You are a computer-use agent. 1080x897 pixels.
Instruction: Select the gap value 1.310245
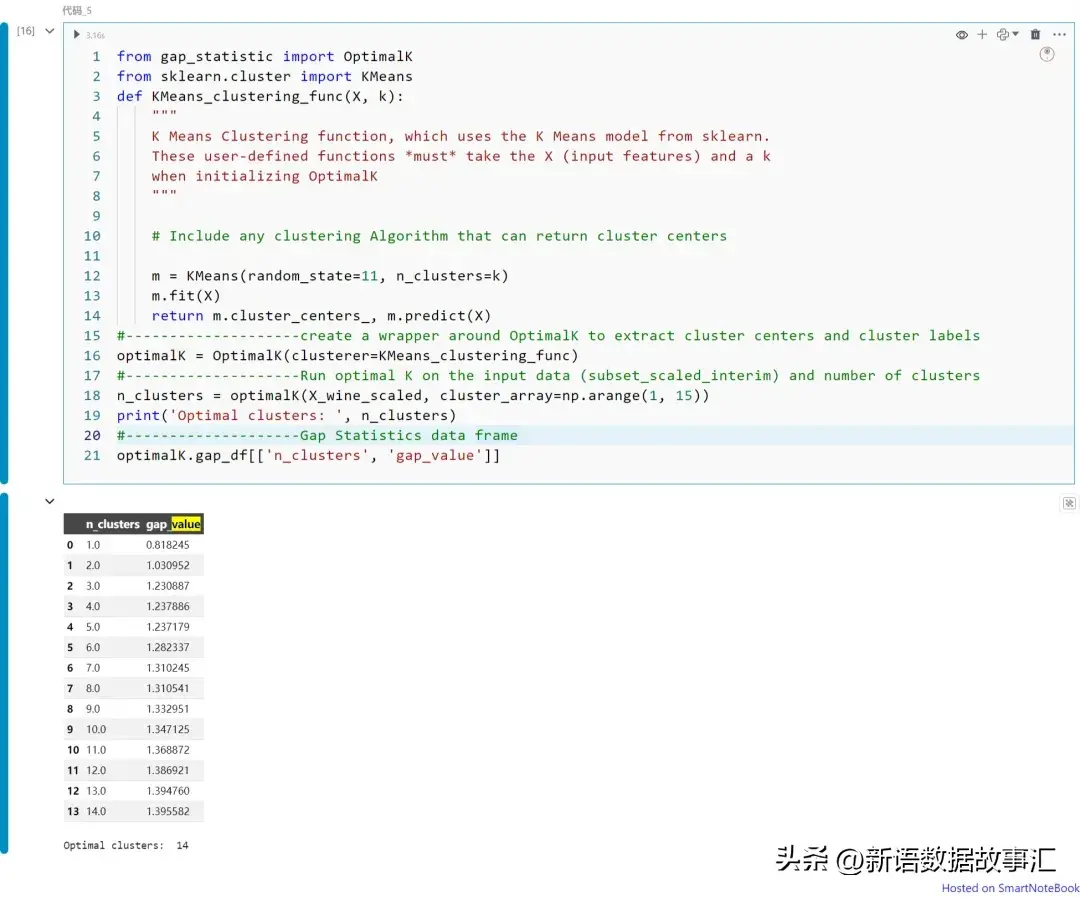[x=167, y=668]
